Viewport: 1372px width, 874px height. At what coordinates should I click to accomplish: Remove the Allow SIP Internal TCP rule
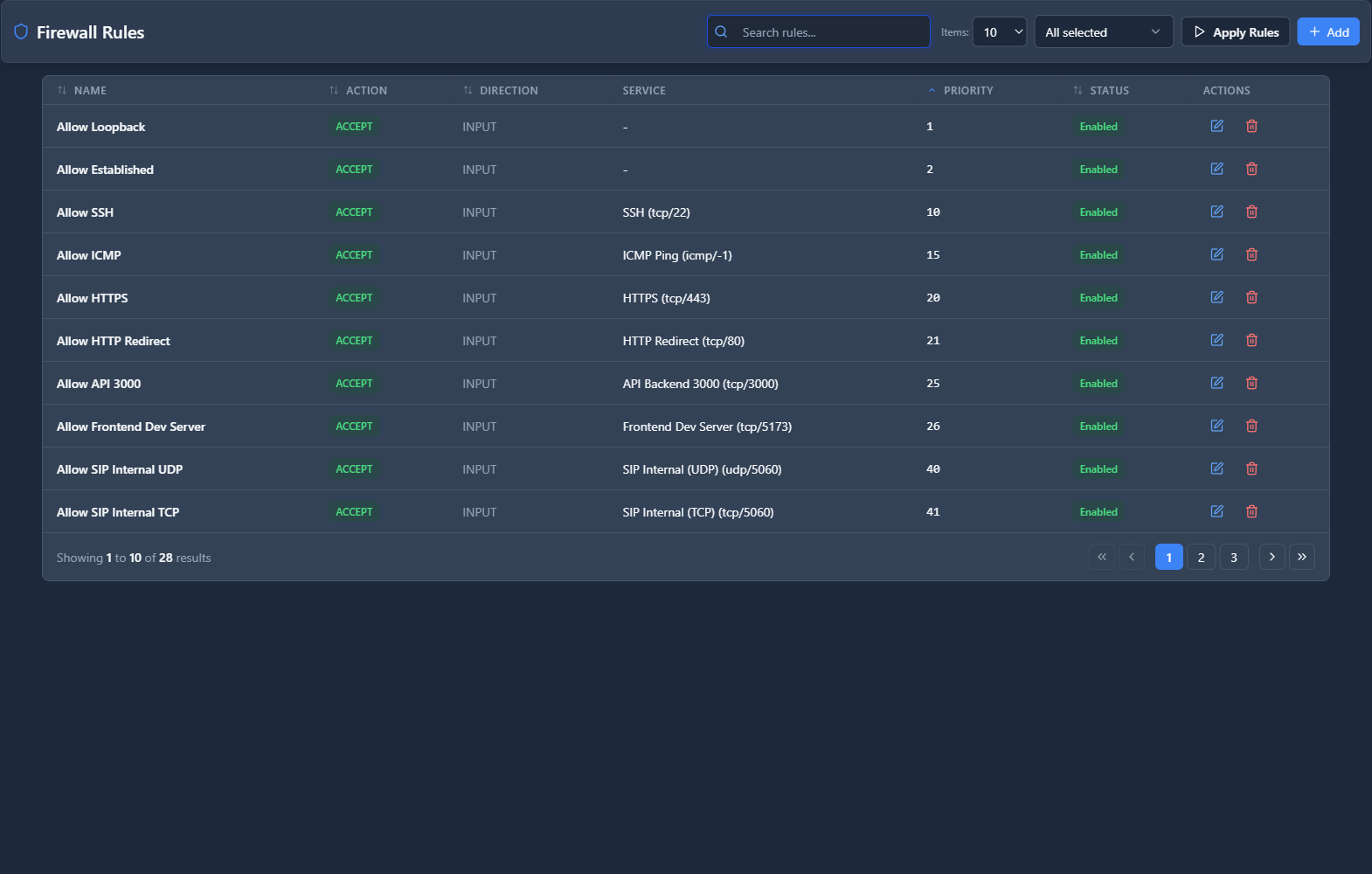coord(1251,511)
